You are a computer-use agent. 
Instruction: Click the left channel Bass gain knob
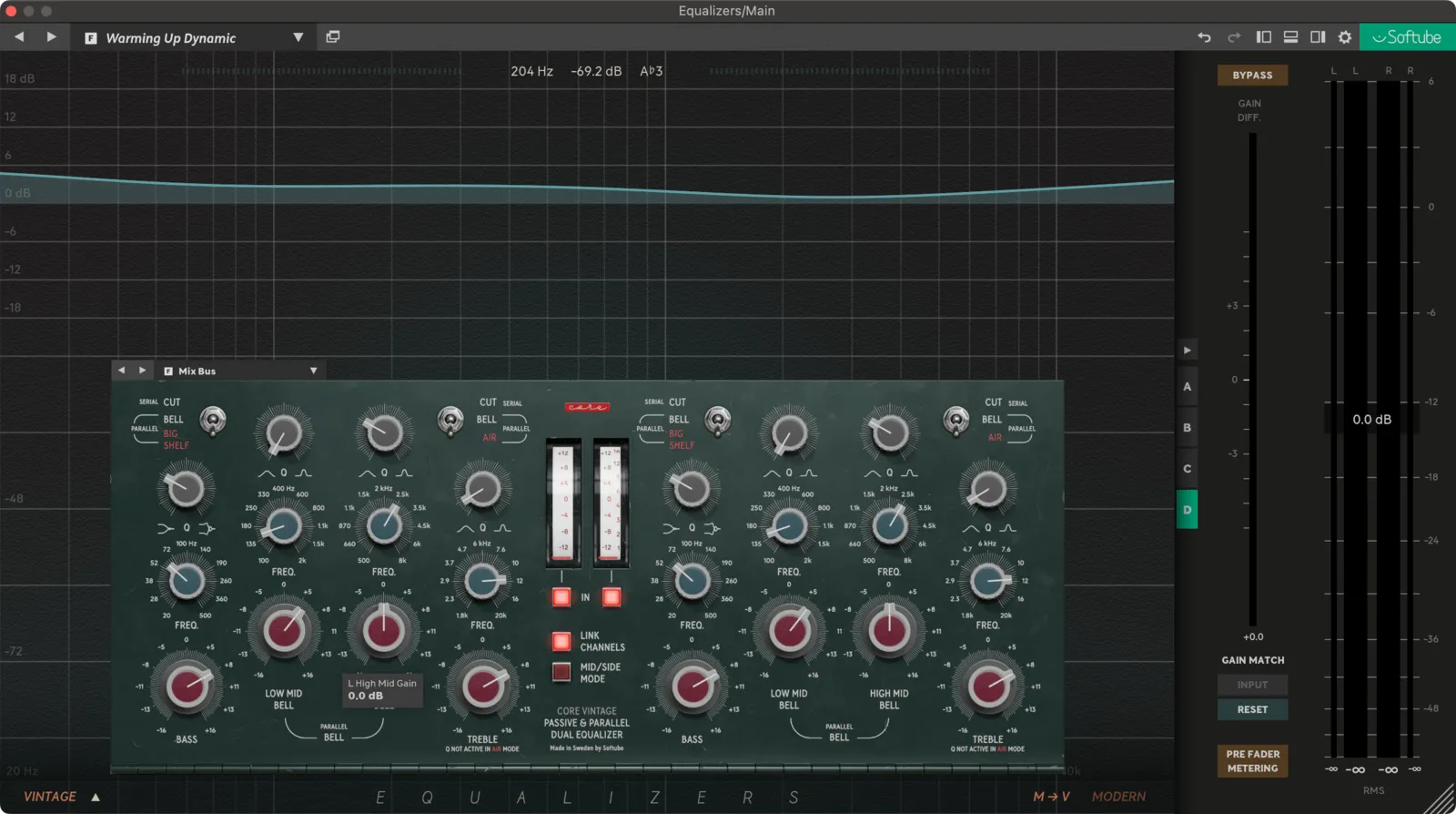tap(187, 687)
